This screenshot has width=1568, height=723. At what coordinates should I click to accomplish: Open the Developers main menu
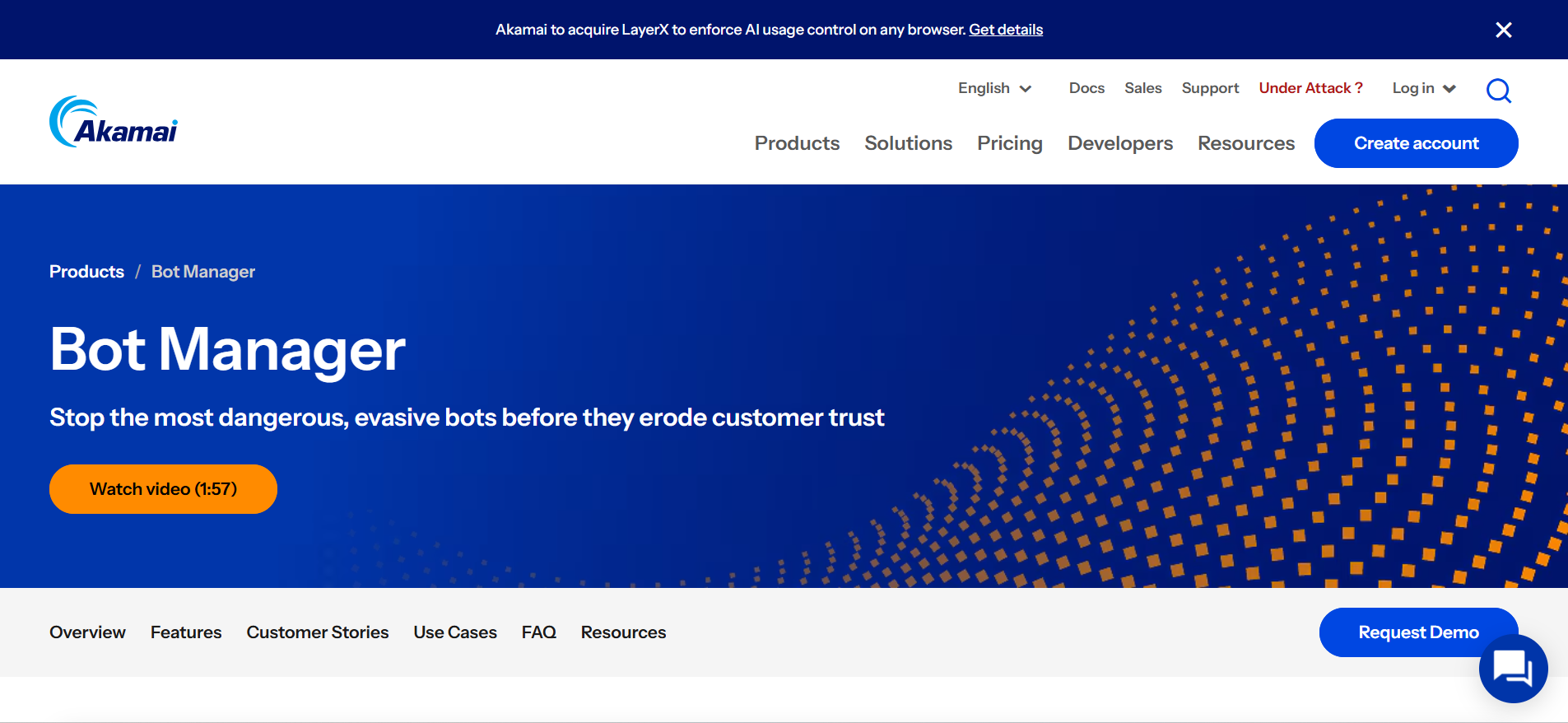tap(1120, 143)
